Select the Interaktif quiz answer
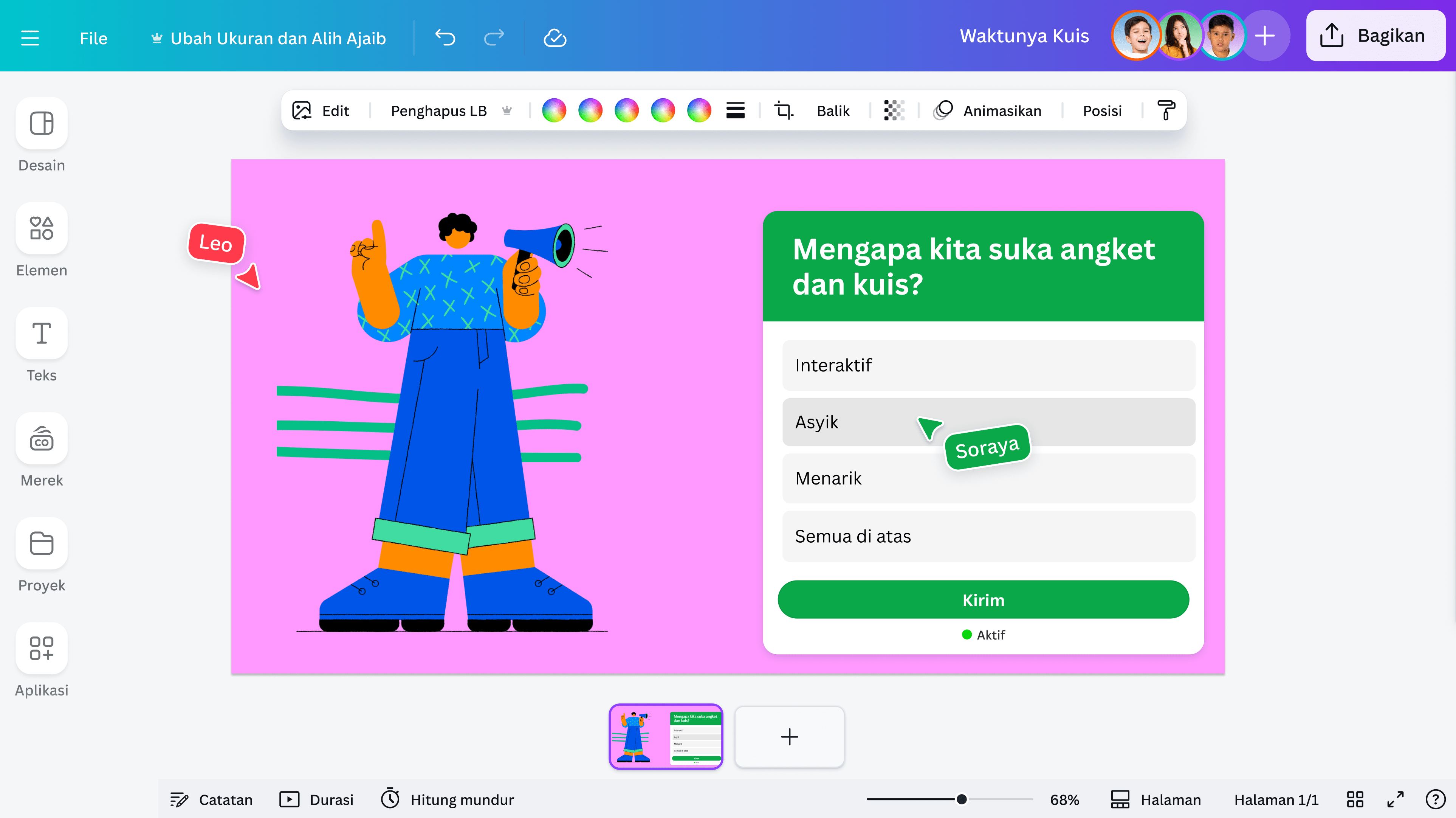The image size is (1456, 818). coord(988,365)
